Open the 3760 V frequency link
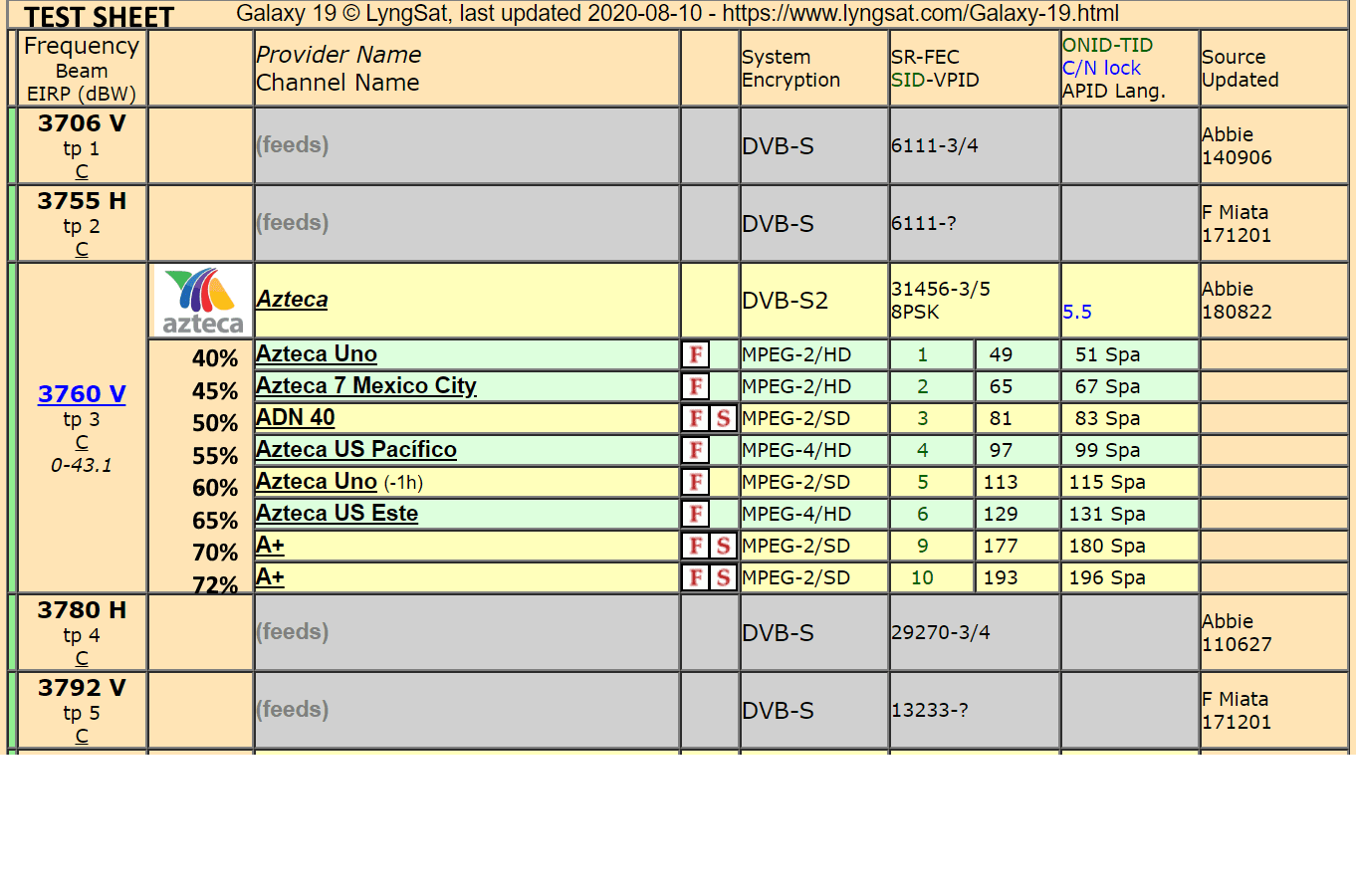1356x896 pixels. pyautogui.click(x=82, y=394)
